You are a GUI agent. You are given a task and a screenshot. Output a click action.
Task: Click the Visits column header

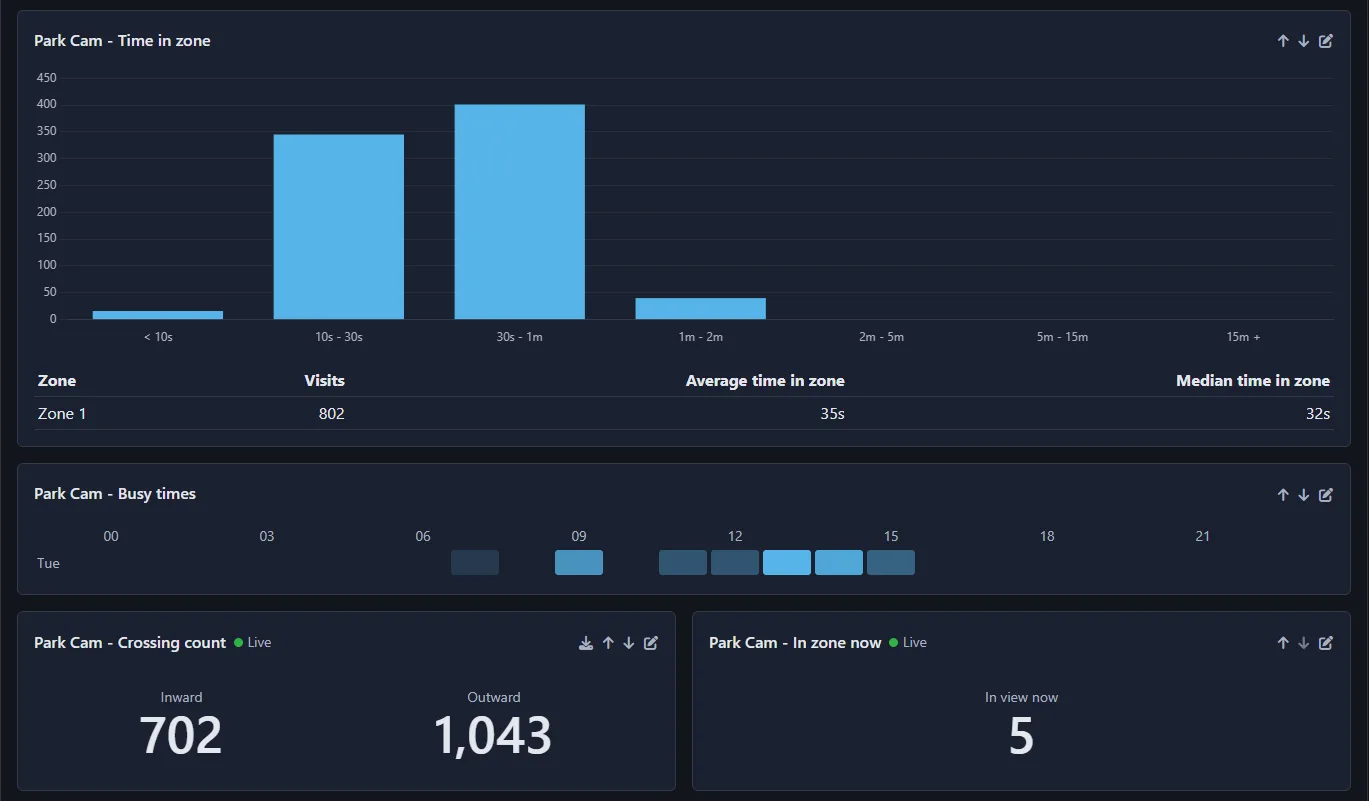325,381
